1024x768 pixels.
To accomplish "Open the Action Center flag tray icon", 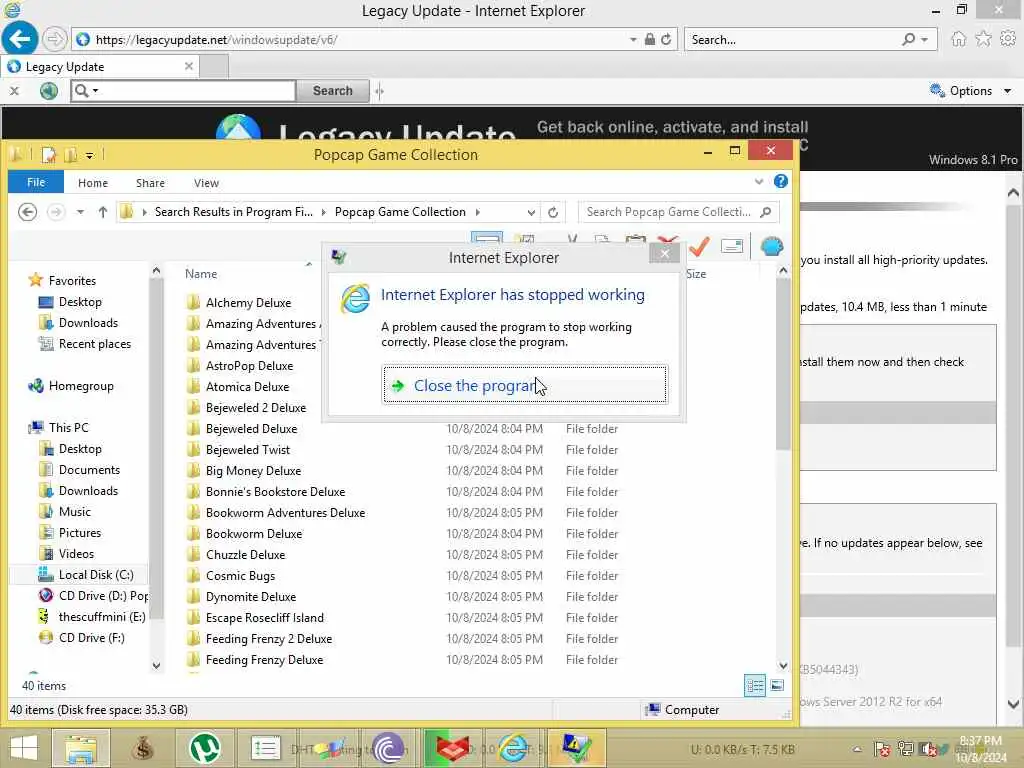I will click(882, 749).
